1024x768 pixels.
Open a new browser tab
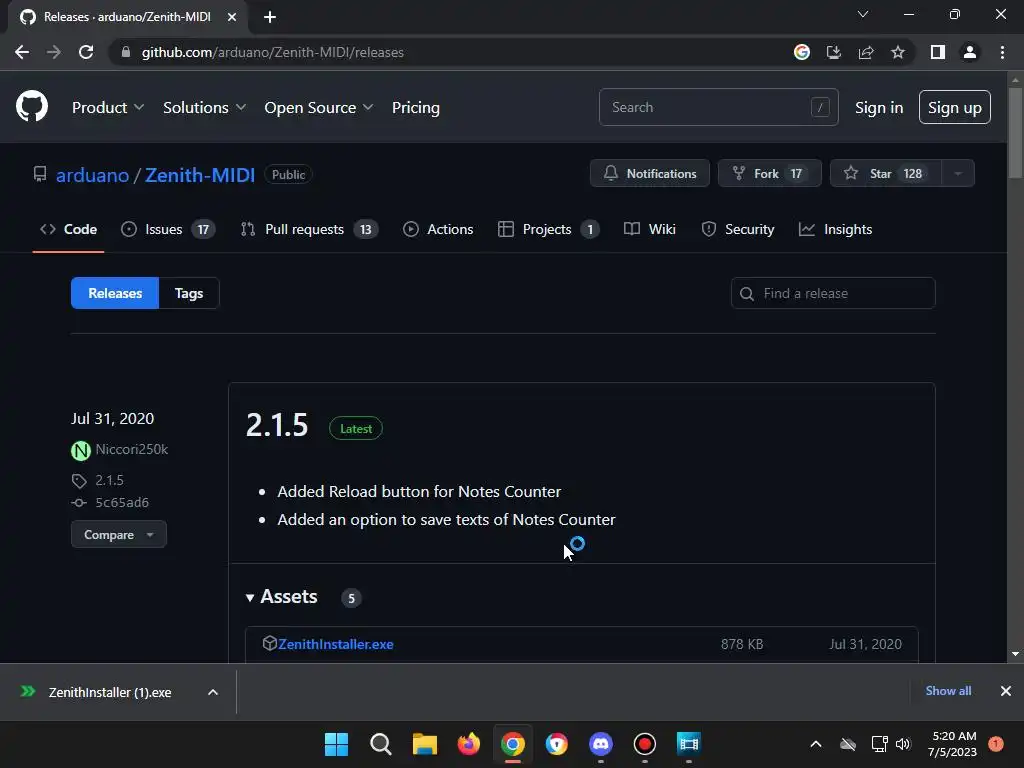tap(270, 17)
